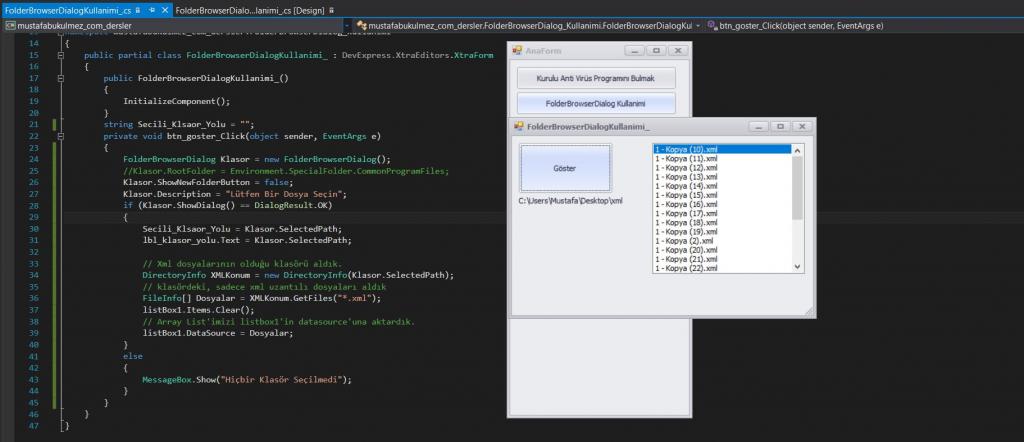Click the commented Klasor.RootFolder line
The image size is (1024, 442).
click(286, 171)
